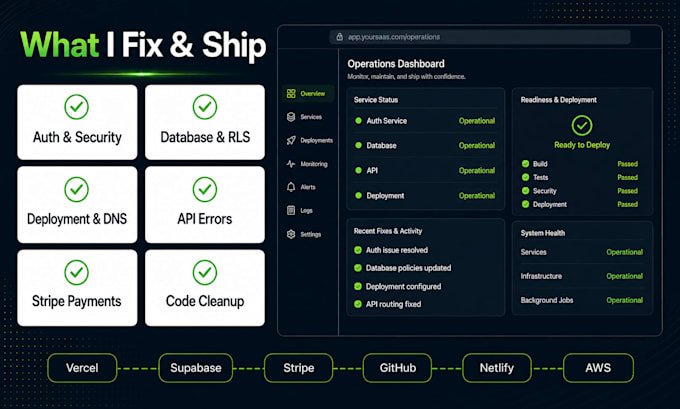Open the Services sidebar item
This screenshot has width=680, height=409.
304,117
